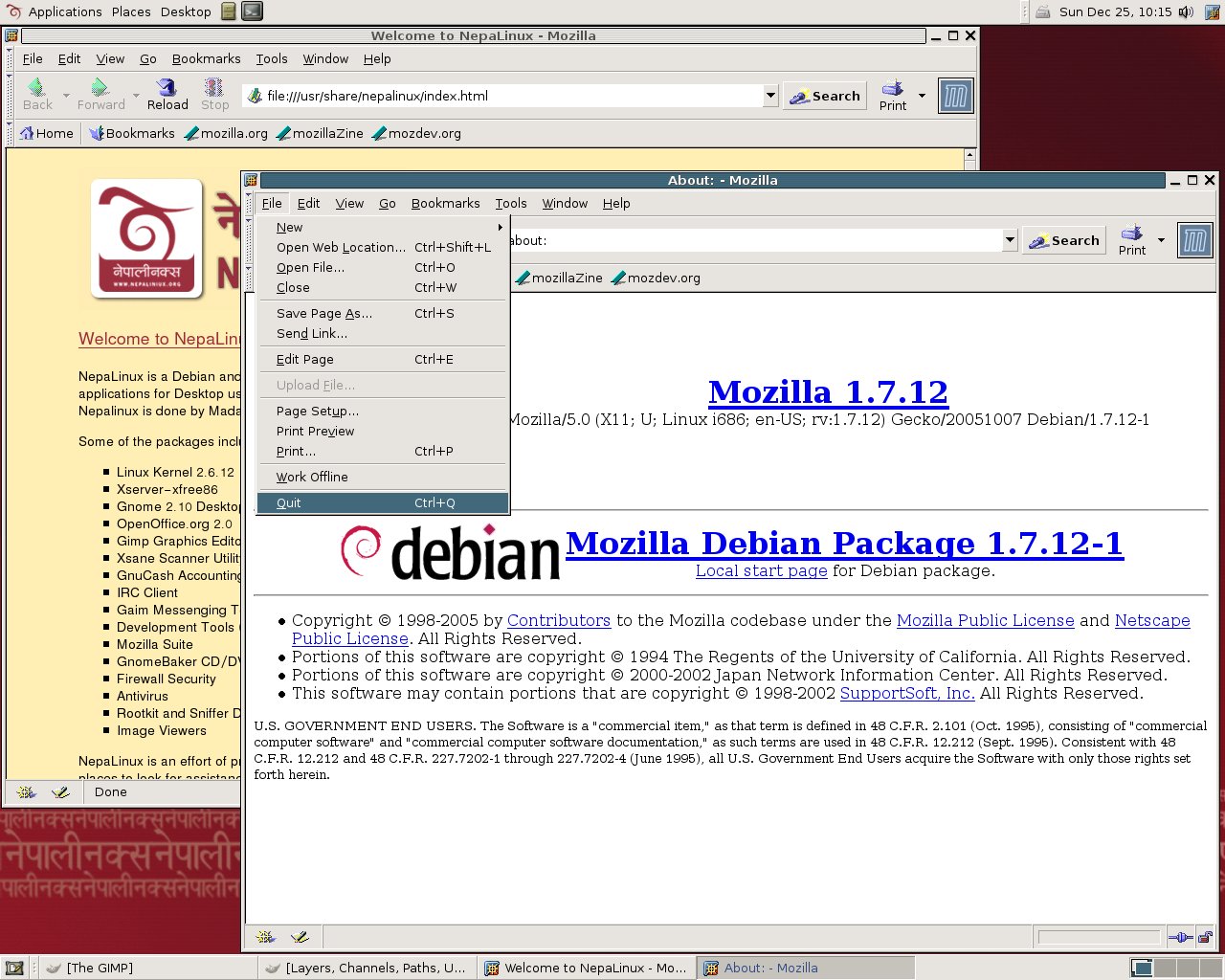
Task: Click the Search button in the About window
Action: point(1064,240)
